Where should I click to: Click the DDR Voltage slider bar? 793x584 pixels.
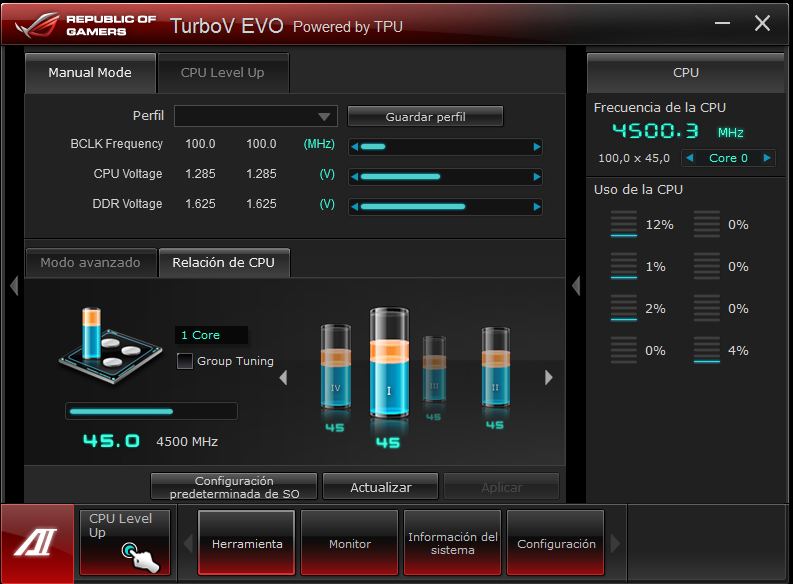pyautogui.click(x=446, y=206)
